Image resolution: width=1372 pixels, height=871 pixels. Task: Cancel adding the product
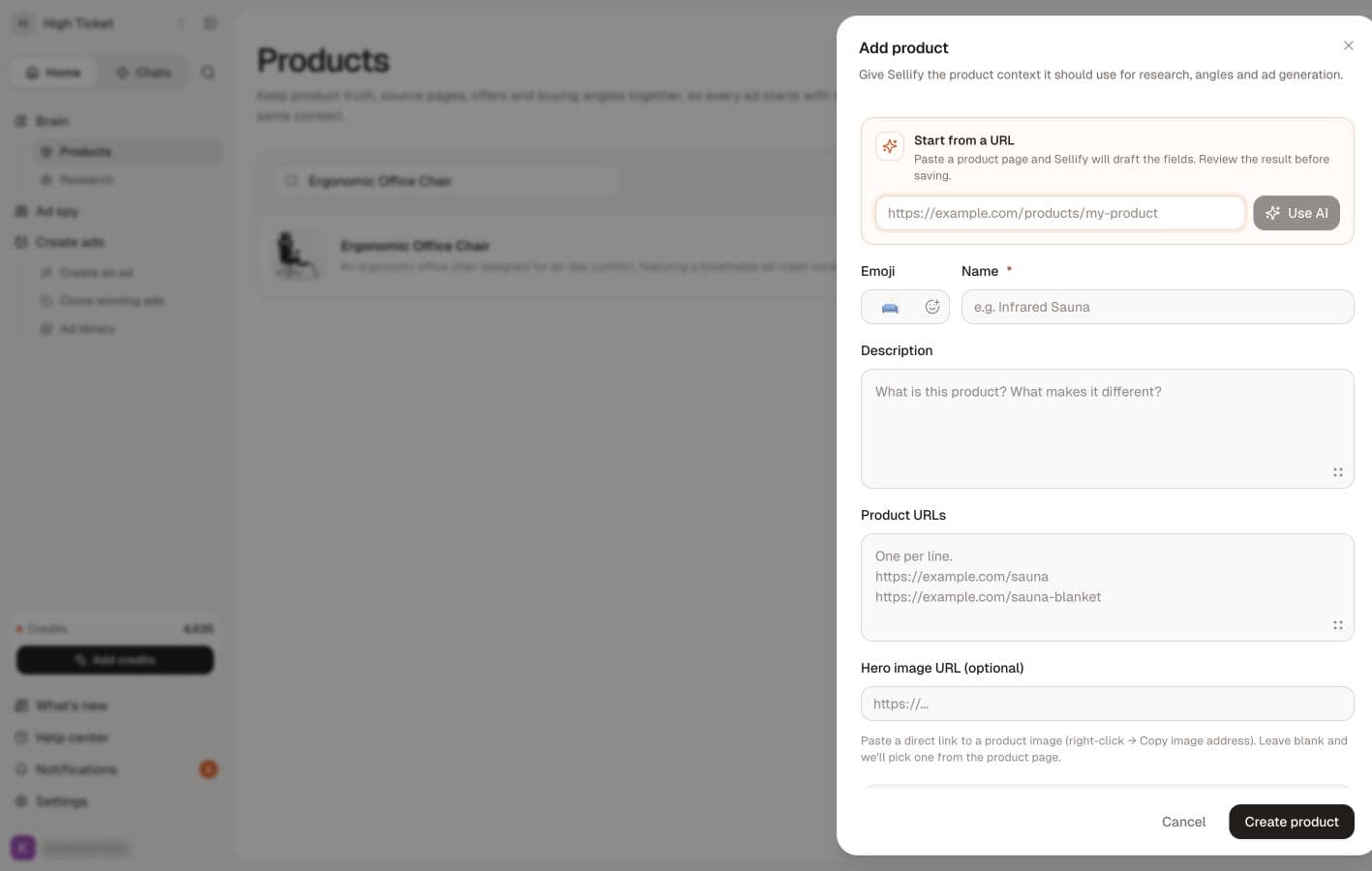tap(1183, 822)
